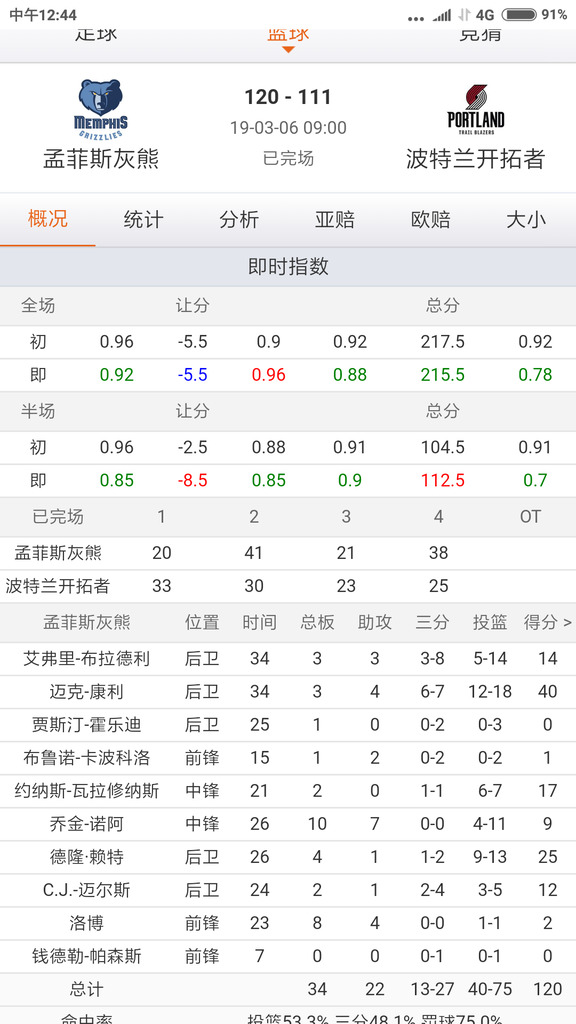Open 孟菲斯灰熊 team name under logo

pyautogui.click(x=101, y=159)
